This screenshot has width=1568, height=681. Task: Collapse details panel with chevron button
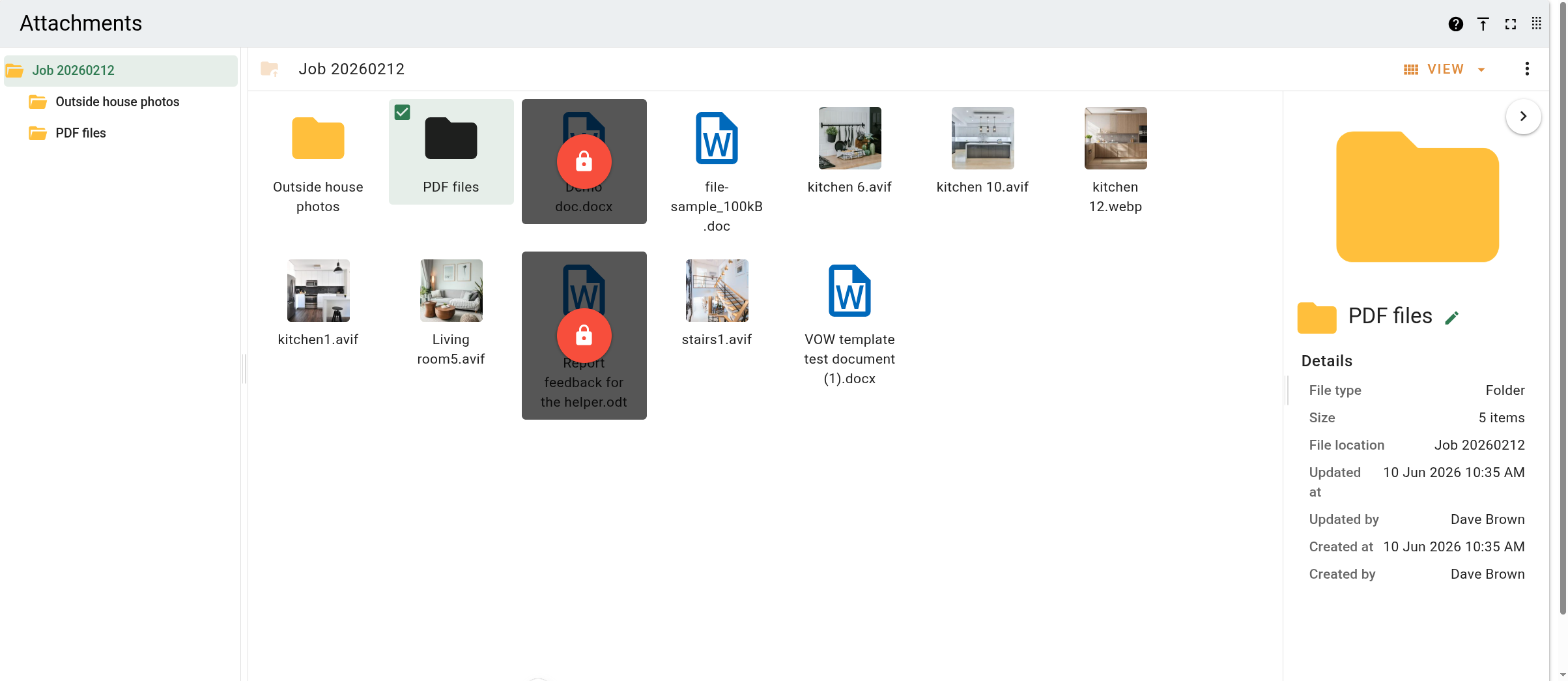[x=1523, y=116]
